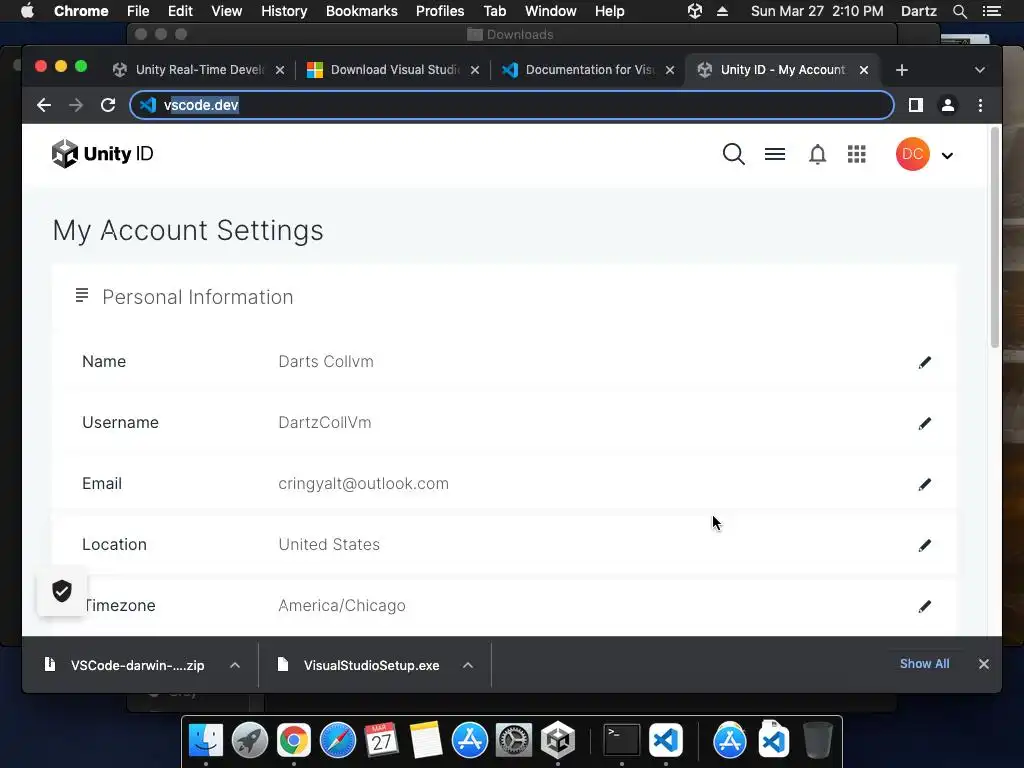Screen dimensions: 1024x768
Task: Close the Download Visual Studio tab
Action: tap(475, 70)
